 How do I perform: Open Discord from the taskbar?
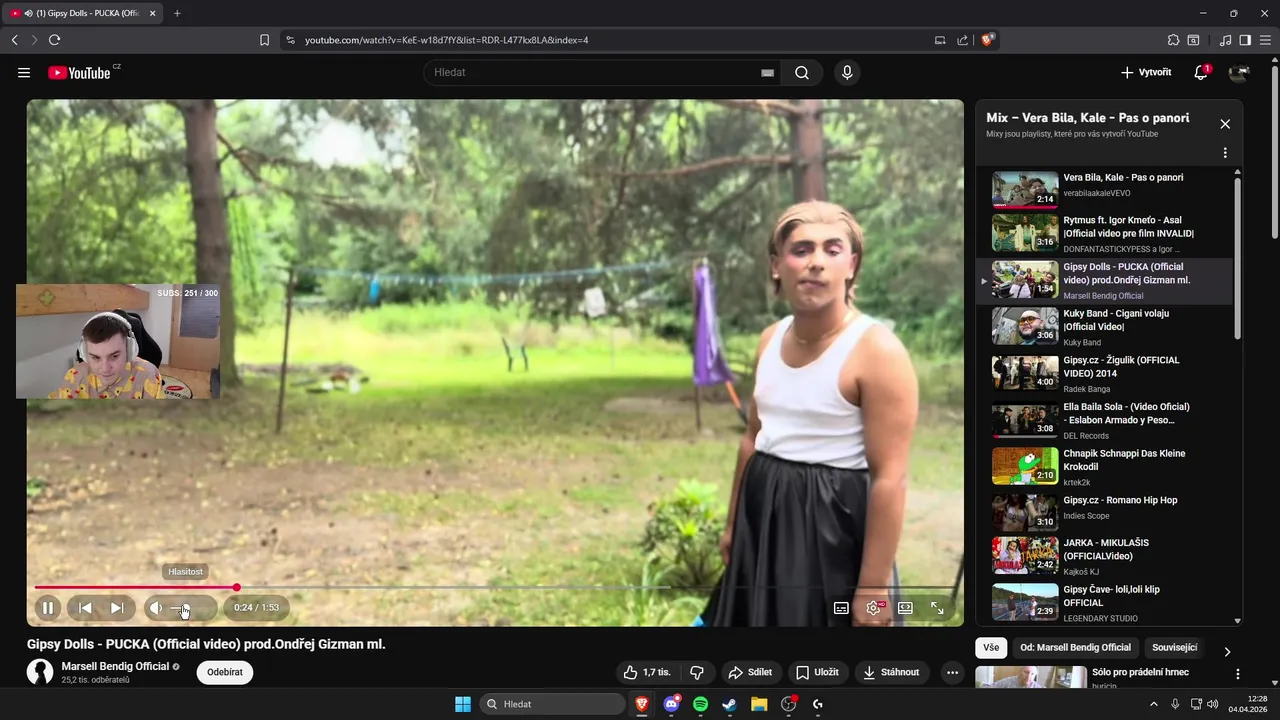(671, 704)
